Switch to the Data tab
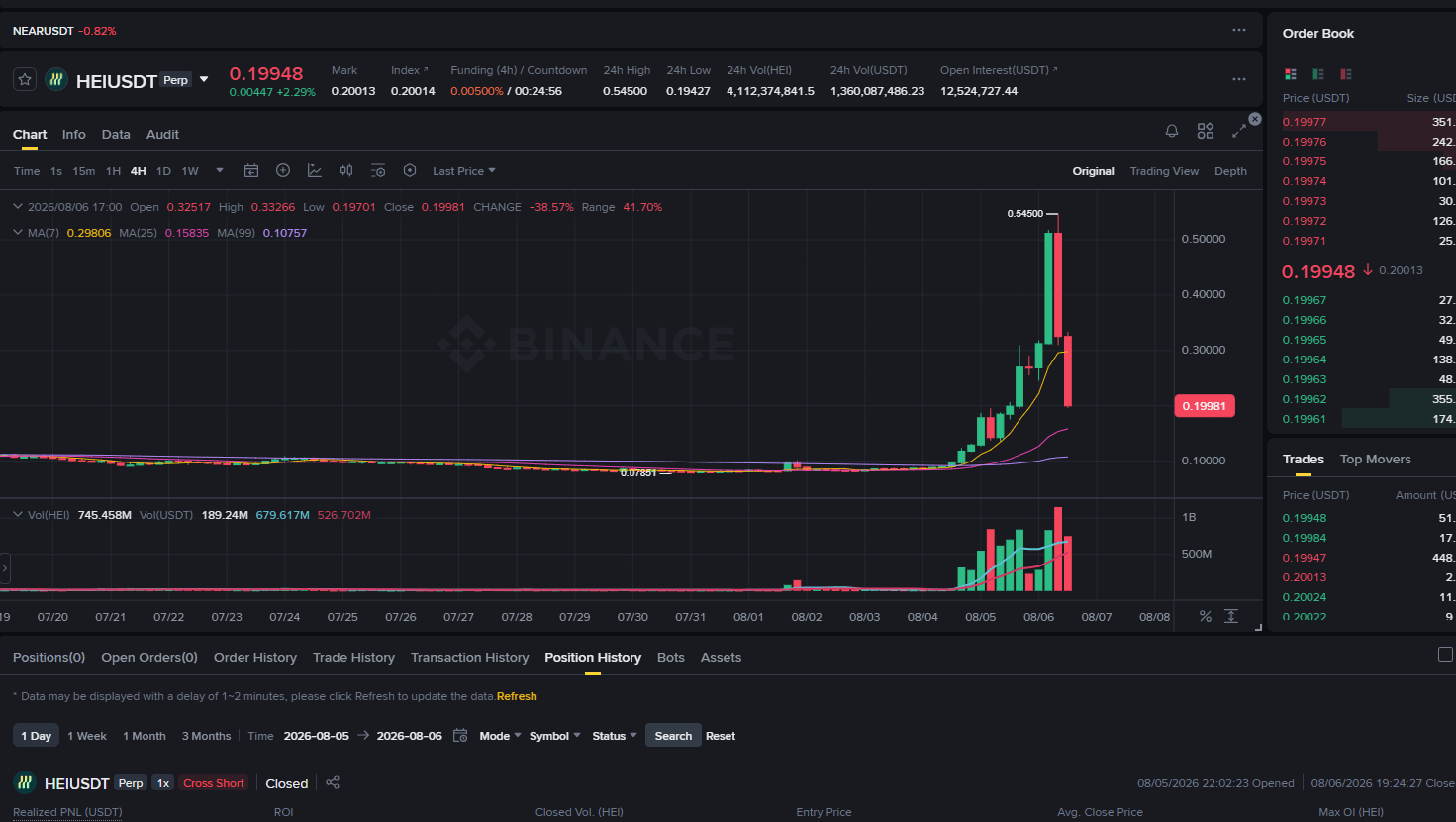The width and height of the screenshot is (1456, 822). click(x=116, y=134)
